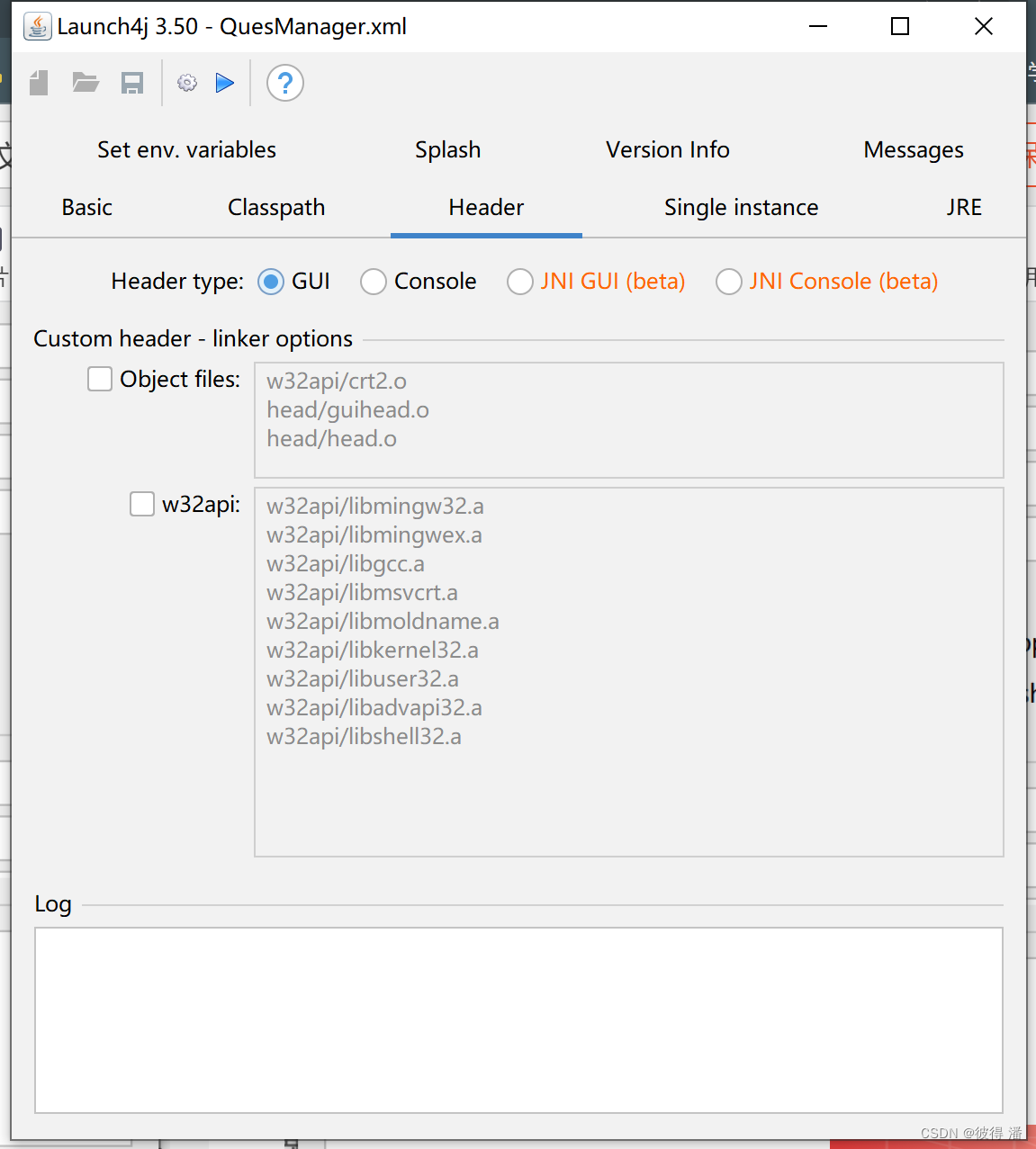Switch to the Basic tab
Viewport: 1036px width, 1149px height.
point(87,207)
